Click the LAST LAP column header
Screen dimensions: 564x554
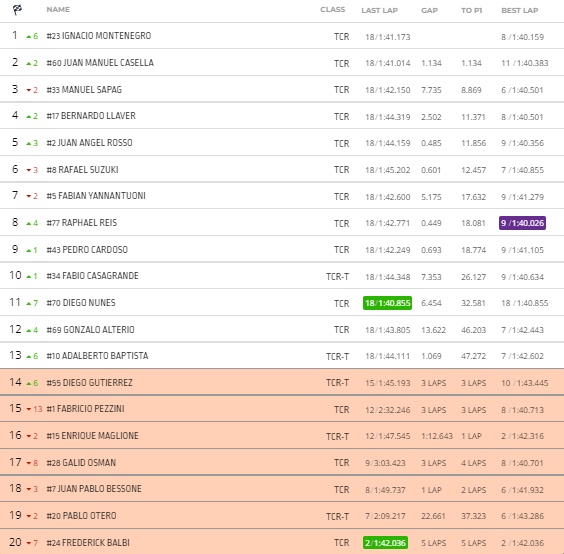point(379,10)
